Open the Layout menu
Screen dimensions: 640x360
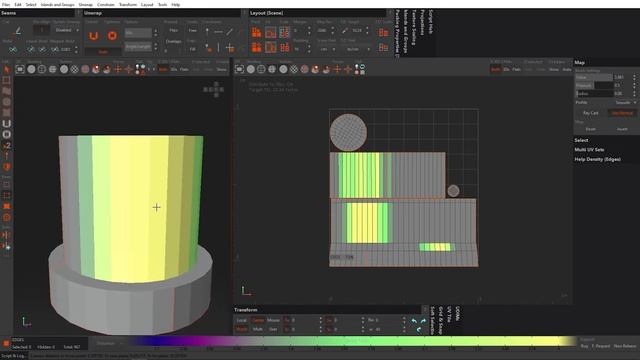[147, 4]
